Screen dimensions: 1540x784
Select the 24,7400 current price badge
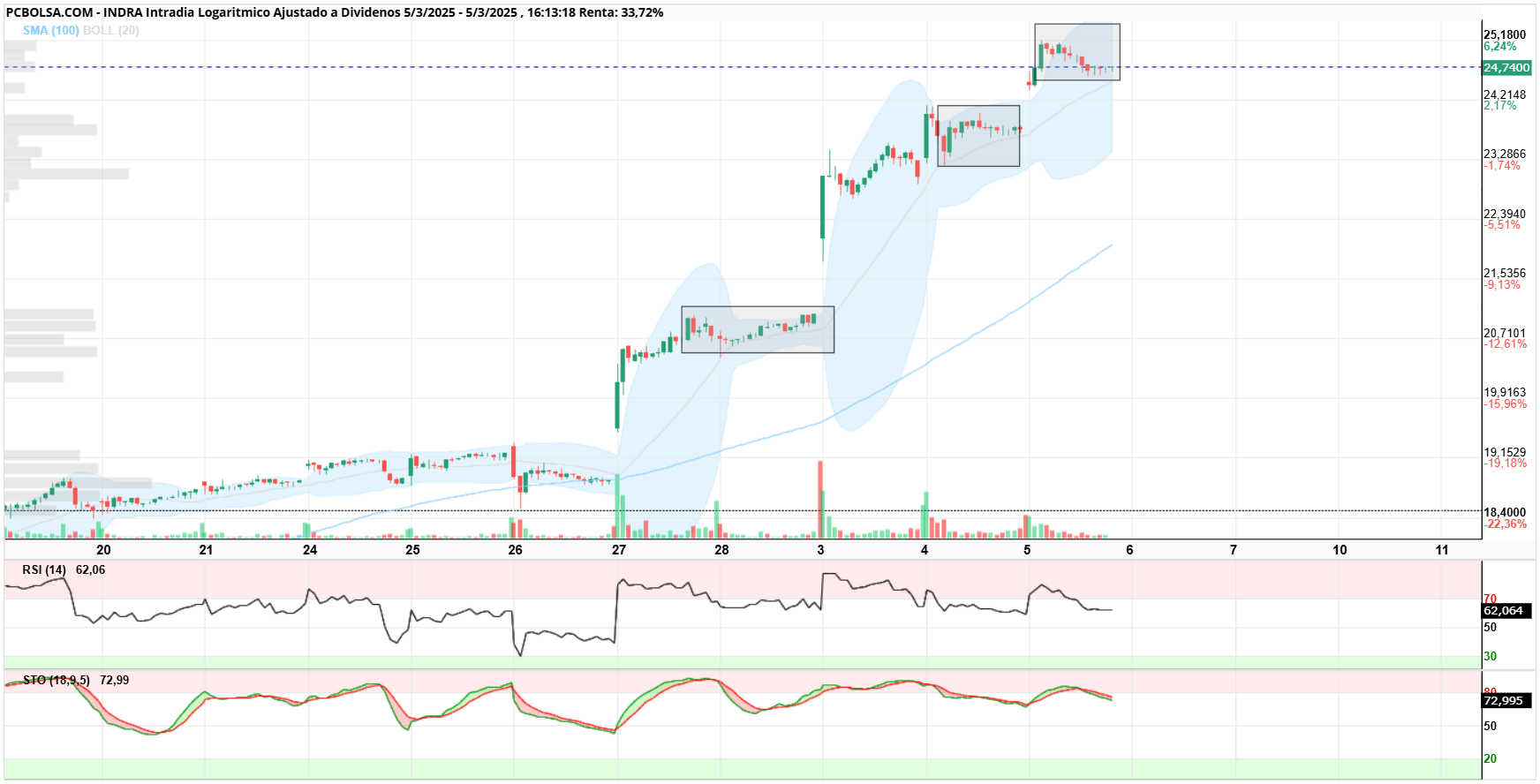(x=1506, y=68)
